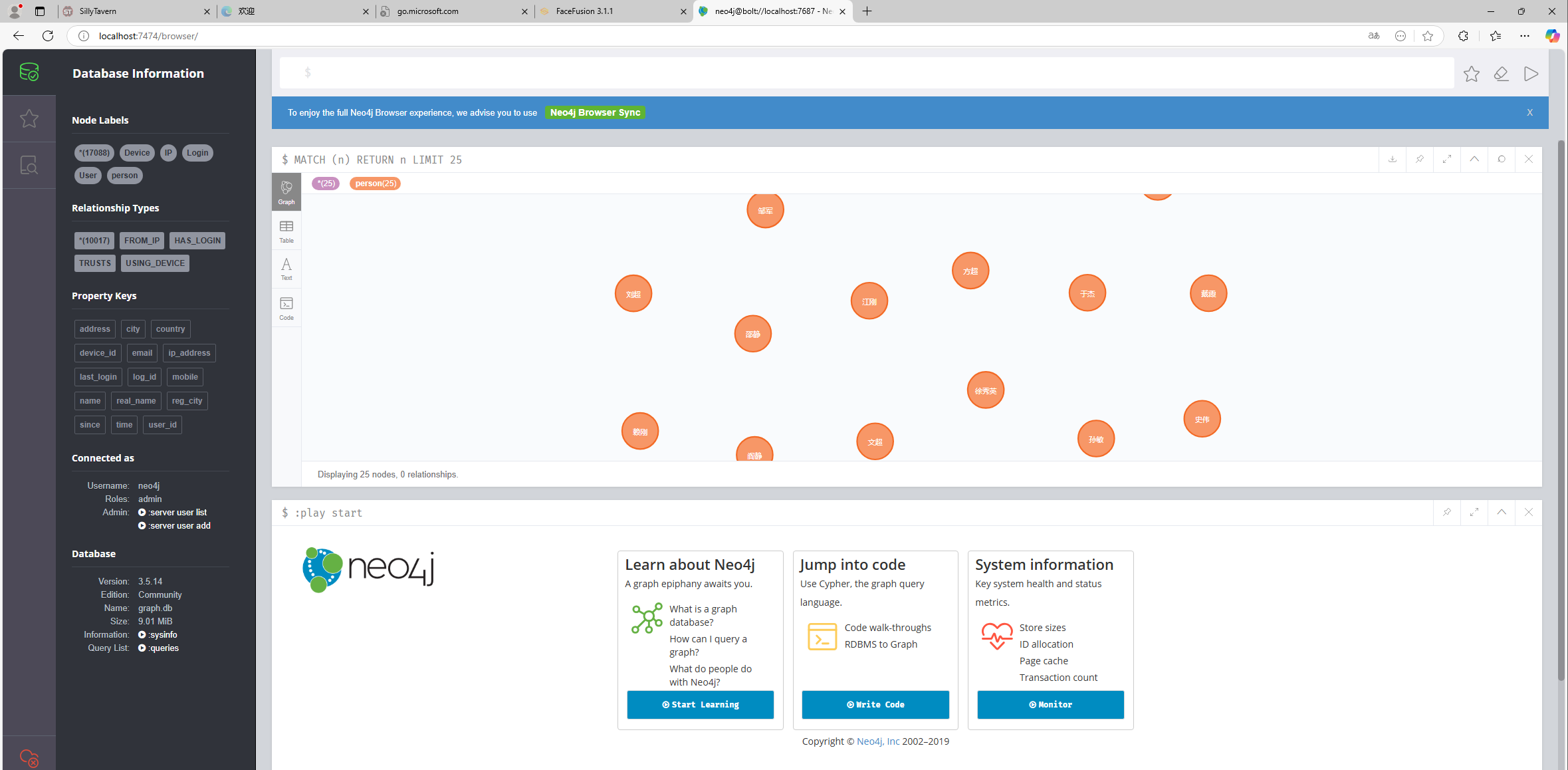This screenshot has height=770, width=1568.
Task: Rerun the MATCH query frame
Action: pyautogui.click(x=1502, y=160)
